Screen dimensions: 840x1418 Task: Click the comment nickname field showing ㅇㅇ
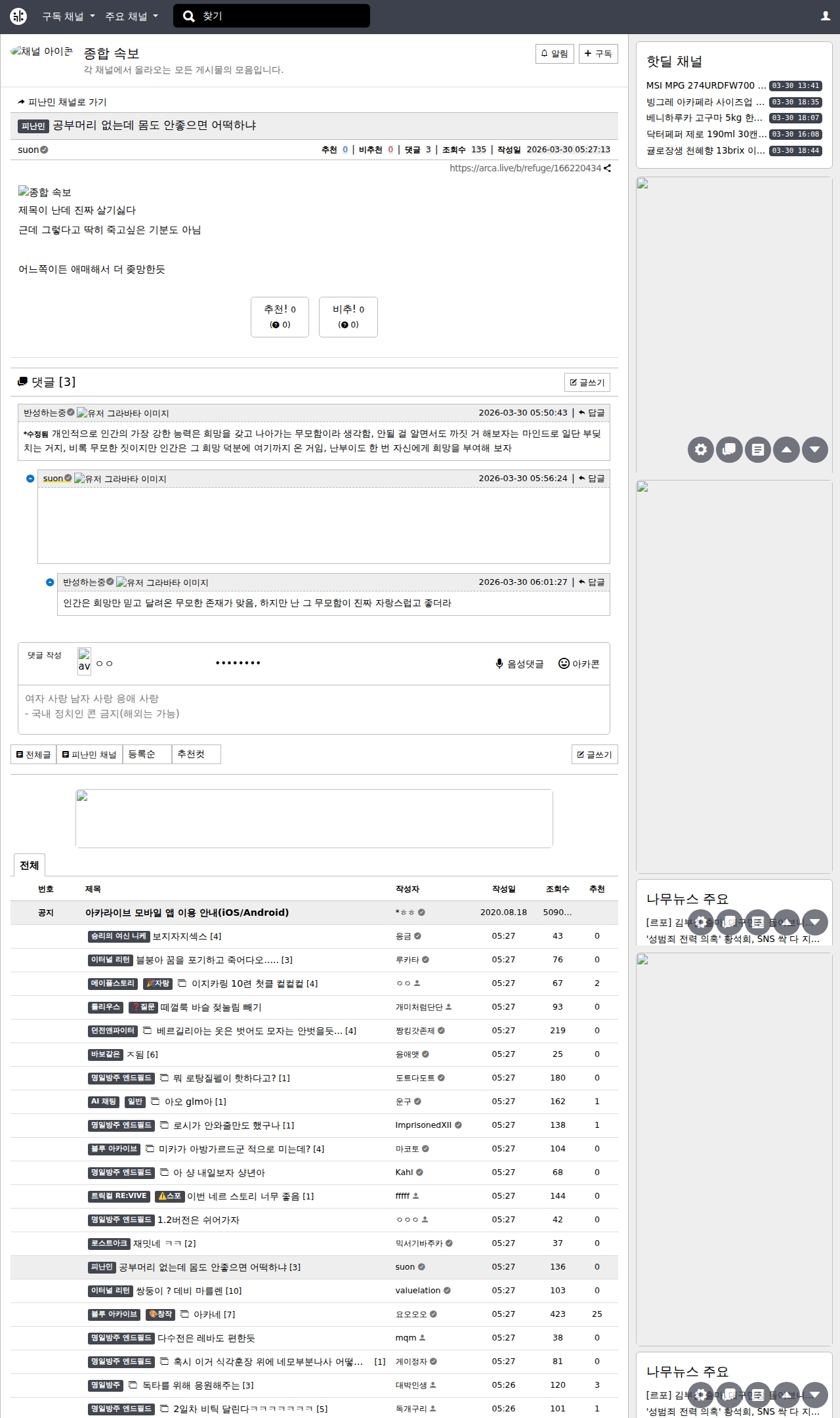[105, 663]
